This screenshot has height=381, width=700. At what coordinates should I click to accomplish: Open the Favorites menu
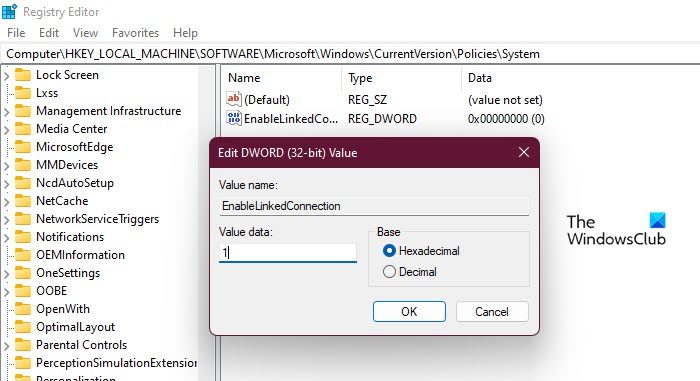point(135,33)
